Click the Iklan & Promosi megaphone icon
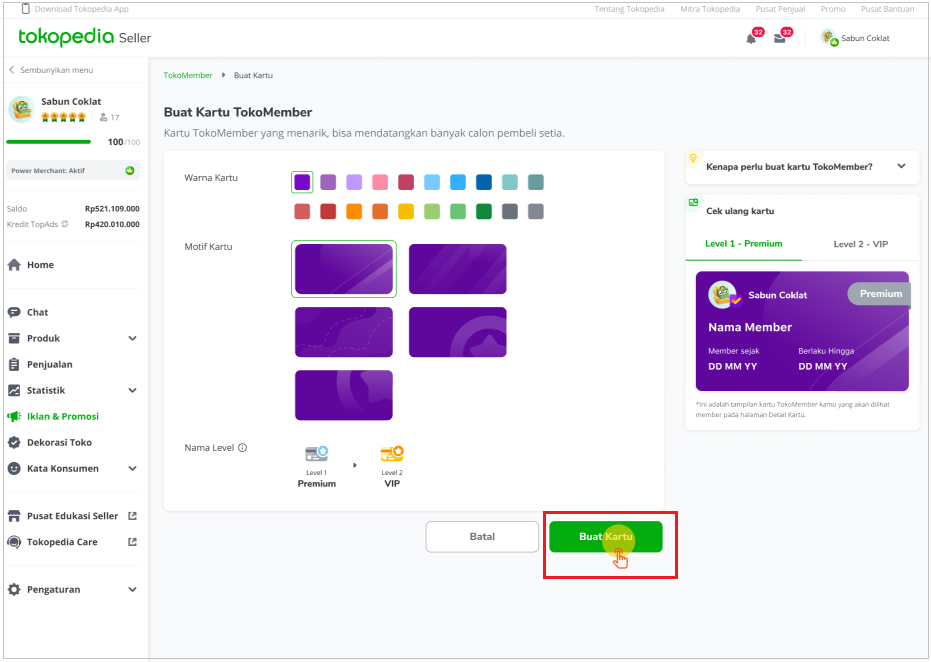 pyautogui.click(x=14, y=416)
